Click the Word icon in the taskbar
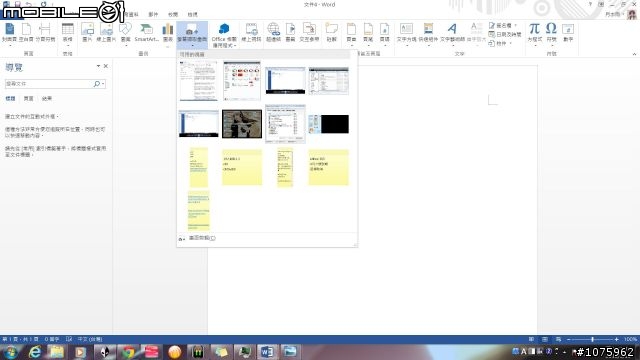 [267, 352]
